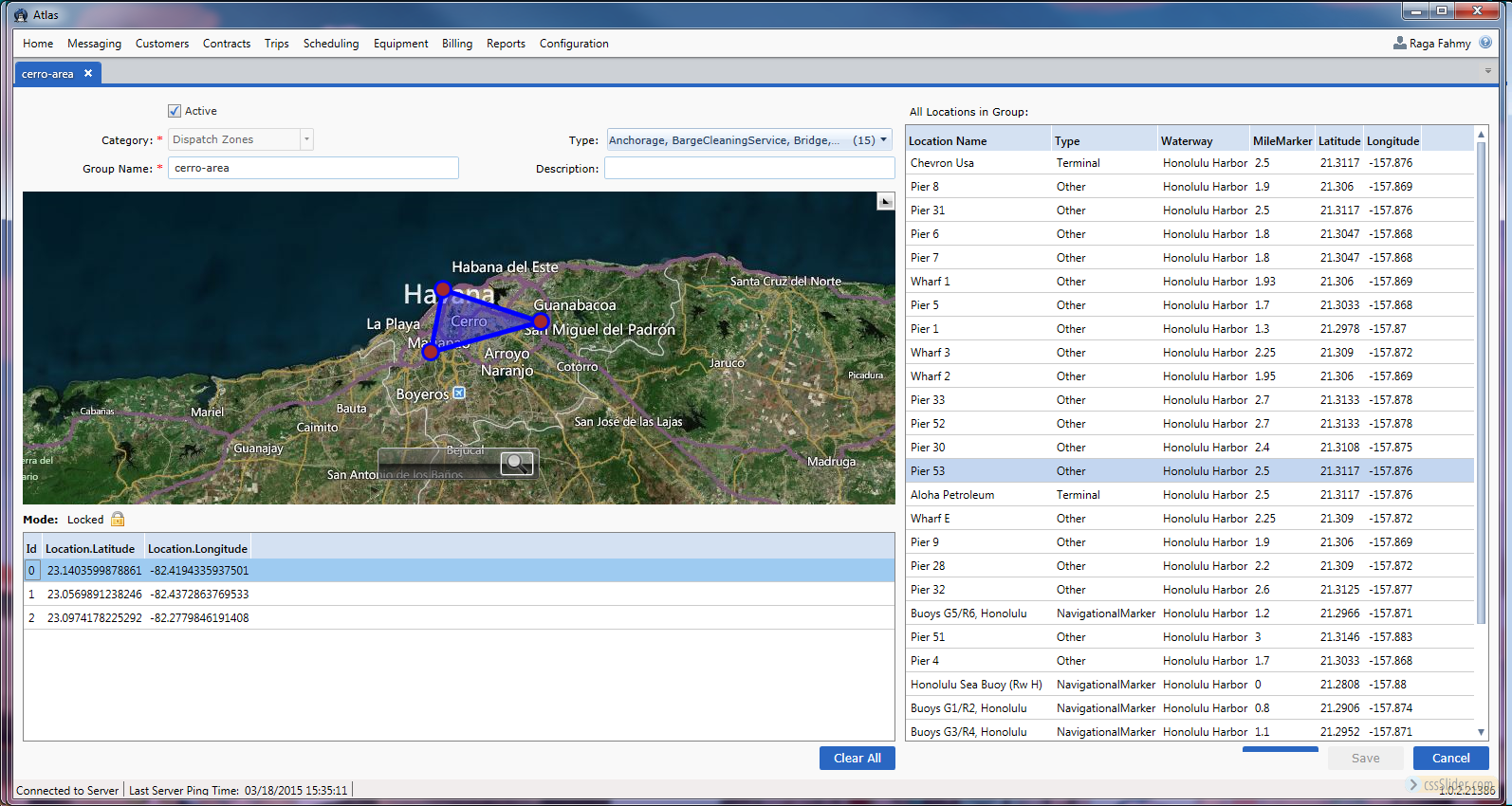Open the Customers menu

(162, 44)
